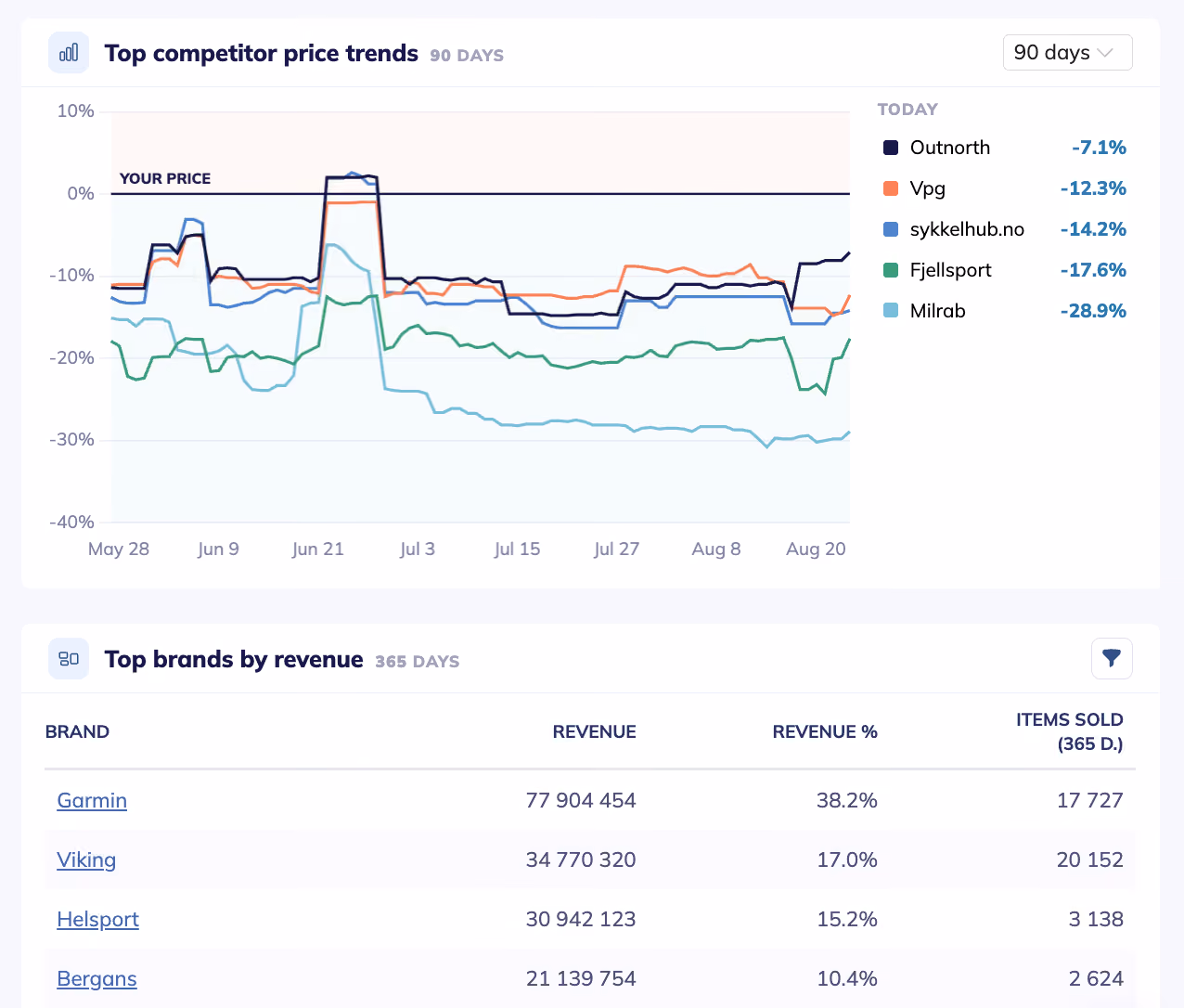Sort by the REVENUE column header
1184x1008 pixels.
coord(594,731)
